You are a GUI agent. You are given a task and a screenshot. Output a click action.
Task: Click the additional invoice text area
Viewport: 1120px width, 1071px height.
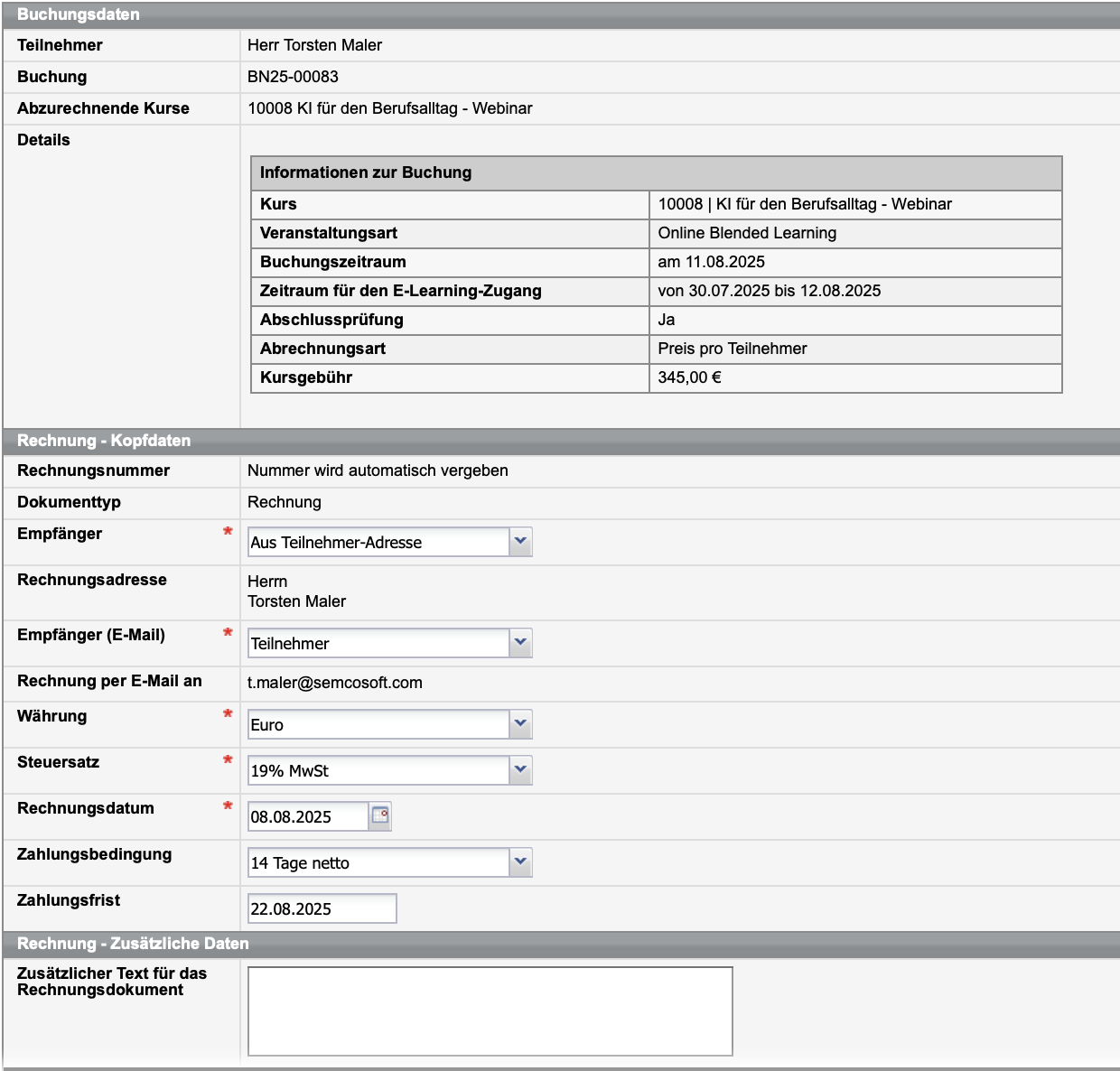pyautogui.click(x=490, y=1010)
